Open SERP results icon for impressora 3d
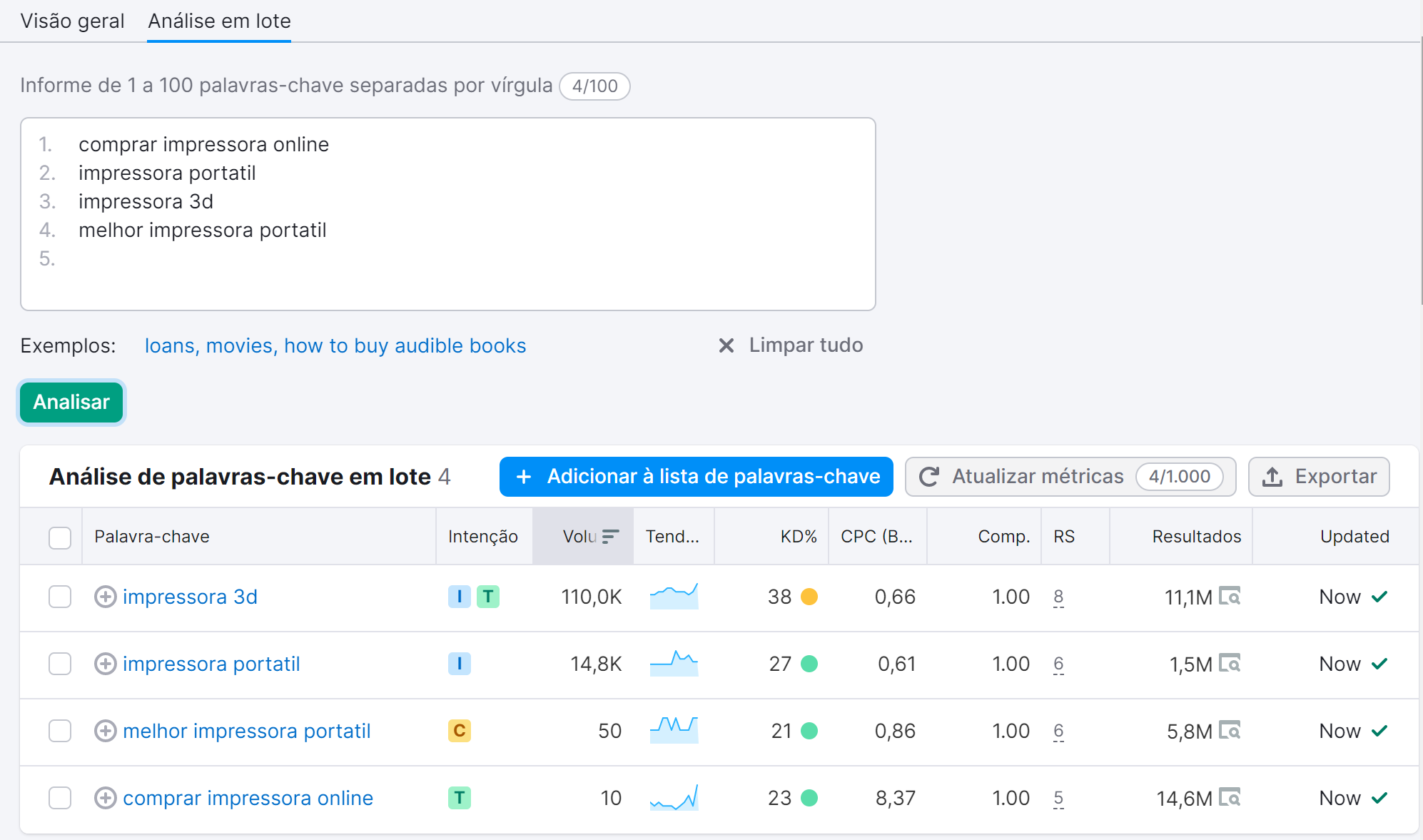 pyautogui.click(x=1230, y=596)
